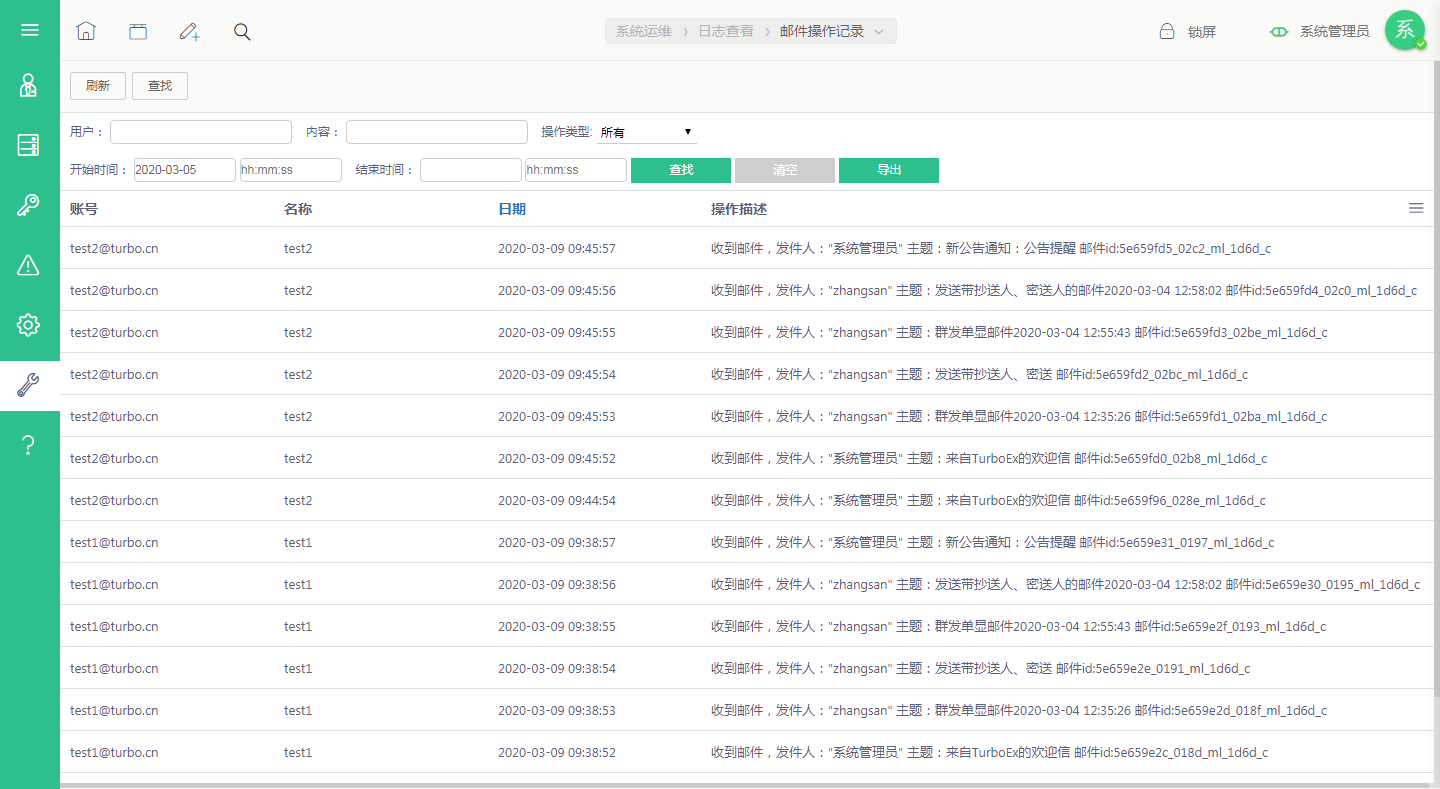
Task: Click the 导出 export button
Action: click(x=889, y=170)
